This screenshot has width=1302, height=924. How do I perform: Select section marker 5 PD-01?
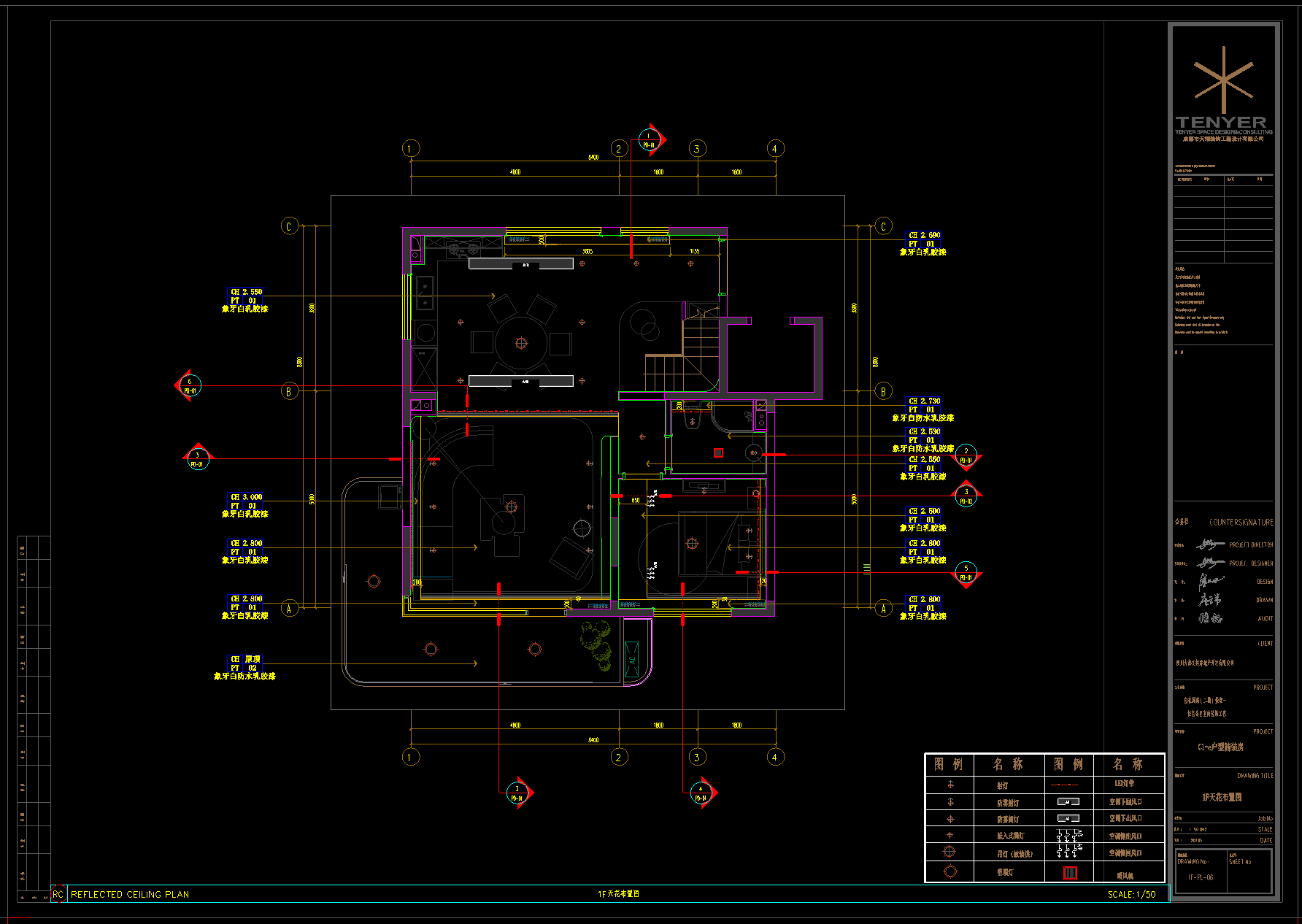pyautogui.click(x=966, y=574)
